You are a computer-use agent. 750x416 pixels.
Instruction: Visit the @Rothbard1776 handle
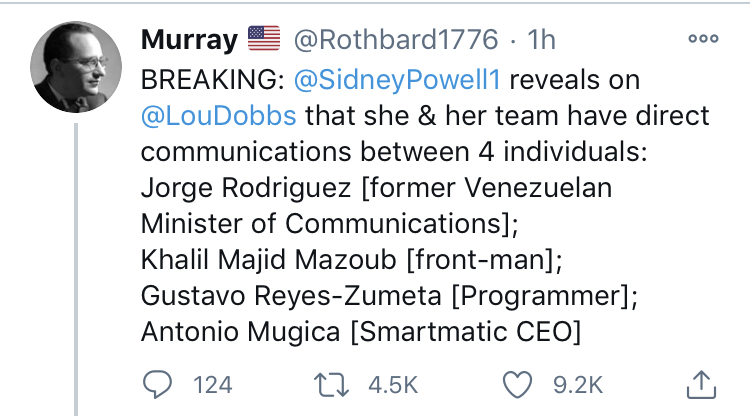click(x=396, y=39)
